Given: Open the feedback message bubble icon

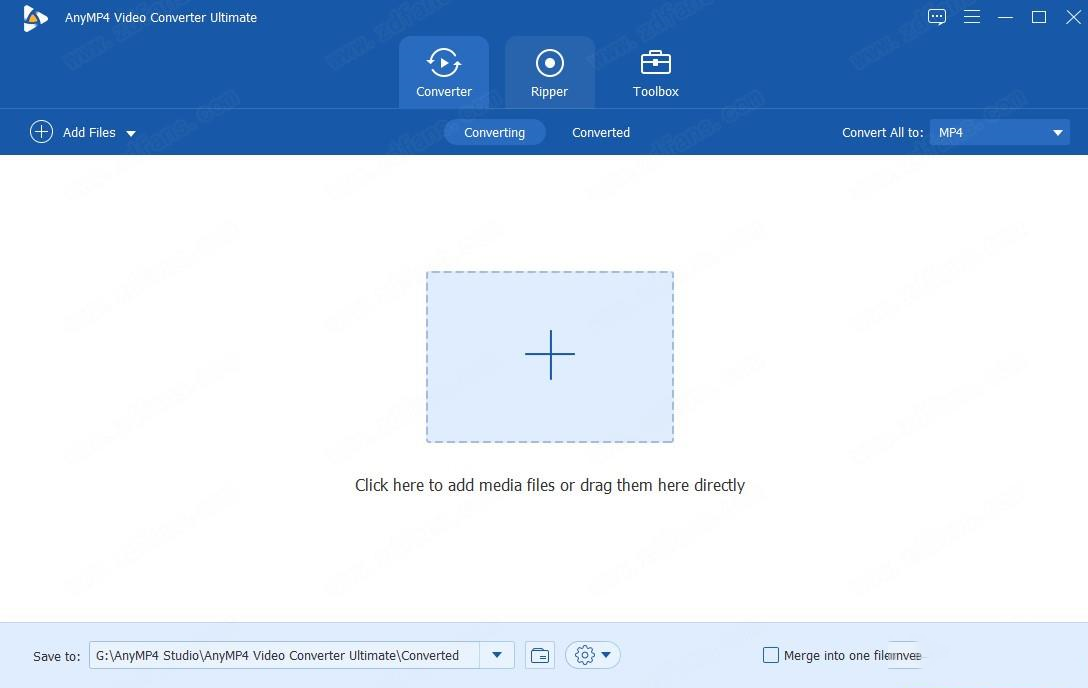Looking at the screenshot, I should pyautogui.click(x=937, y=17).
